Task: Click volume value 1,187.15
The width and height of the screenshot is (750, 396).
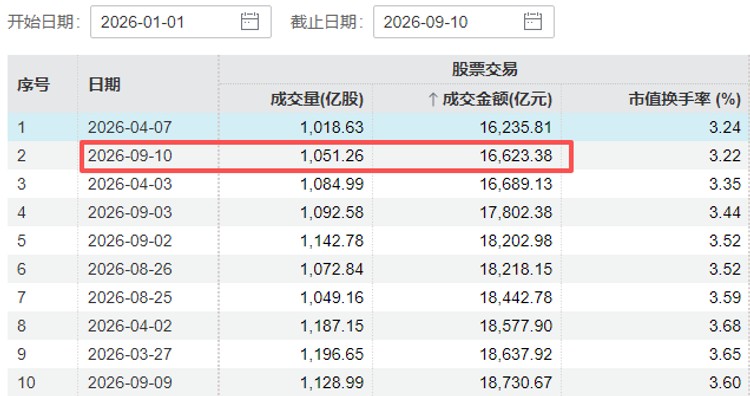Action: (x=332, y=326)
